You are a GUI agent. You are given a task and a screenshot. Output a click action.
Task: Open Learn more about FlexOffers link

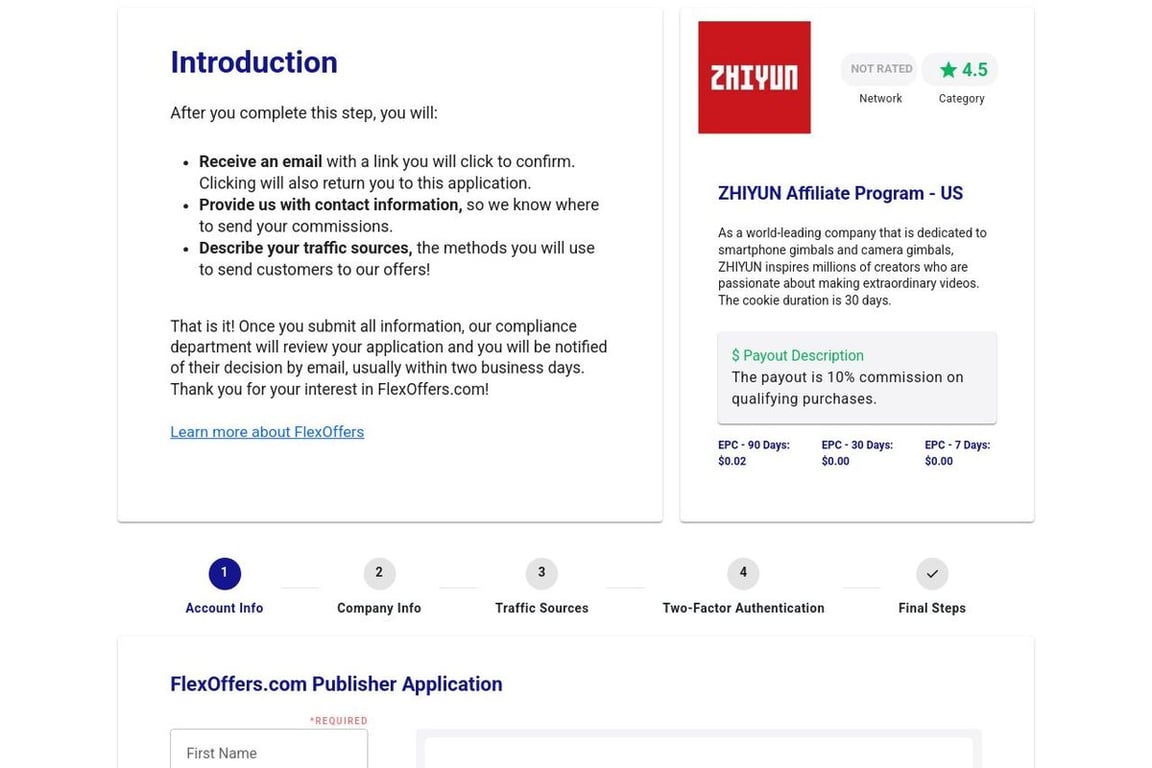point(267,432)
